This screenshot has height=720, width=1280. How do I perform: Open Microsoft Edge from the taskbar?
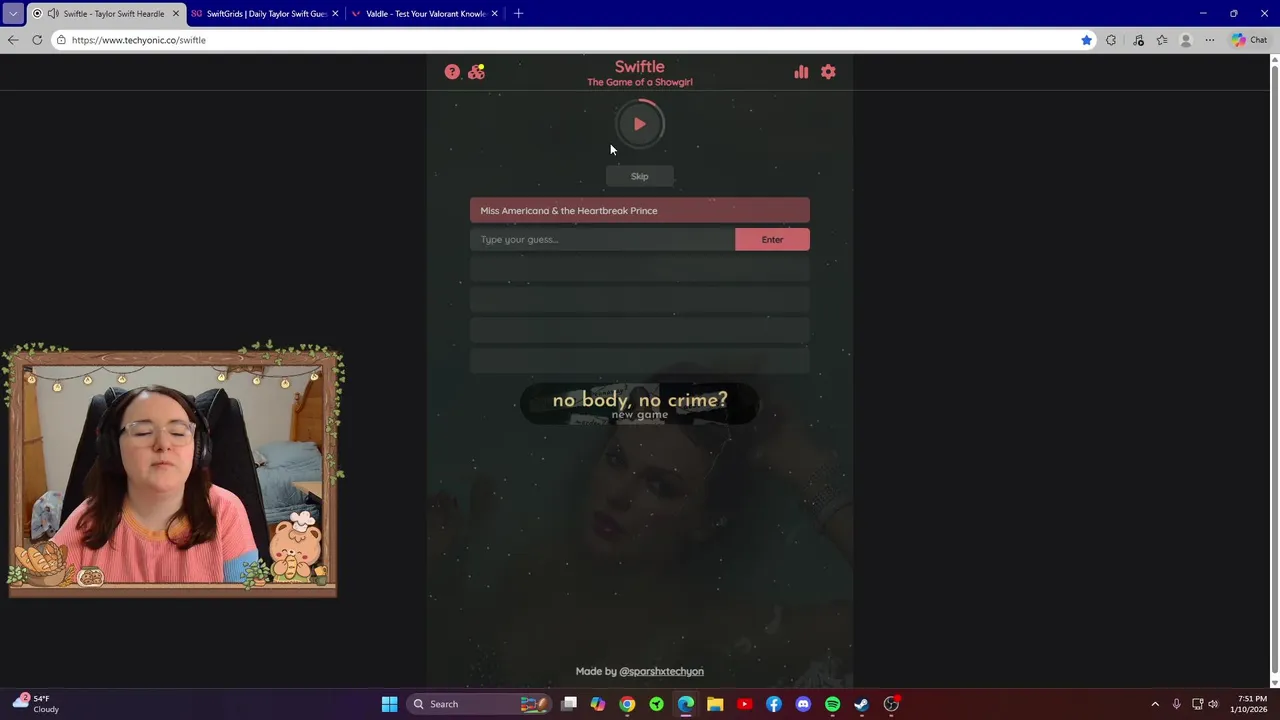[x=686, y=704]
